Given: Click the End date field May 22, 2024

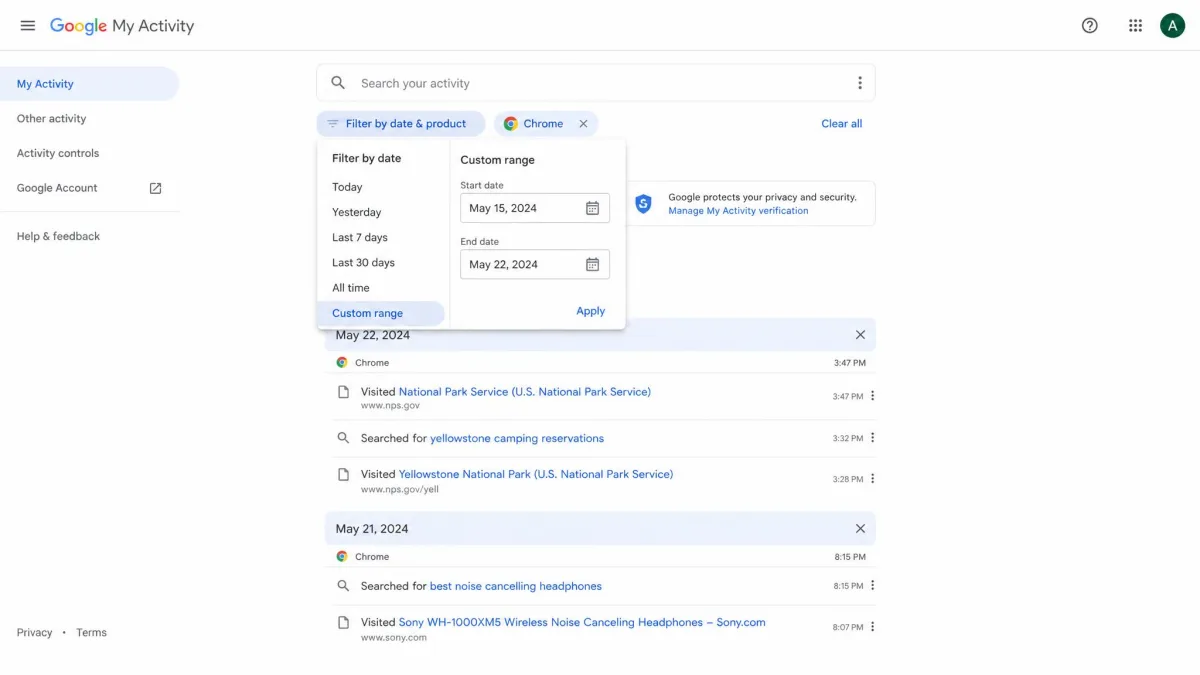Looking at the screenshot, I should click(535, 264).
